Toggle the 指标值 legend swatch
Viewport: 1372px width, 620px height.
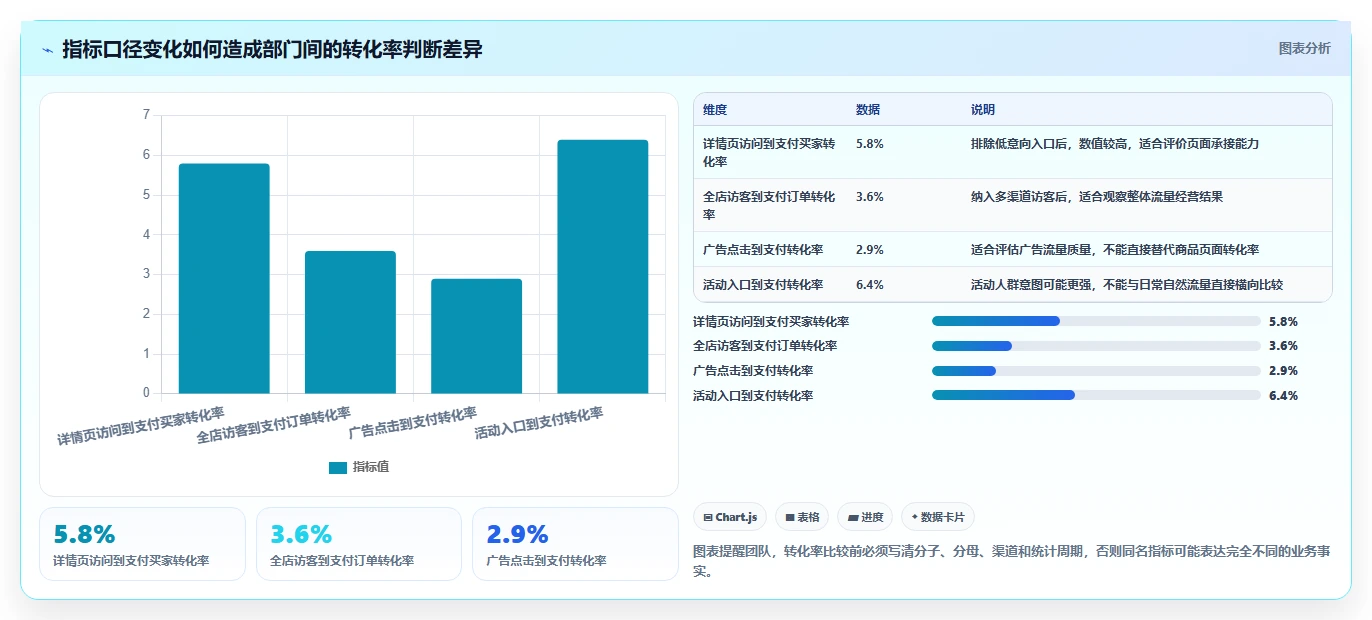coord(338,467)
